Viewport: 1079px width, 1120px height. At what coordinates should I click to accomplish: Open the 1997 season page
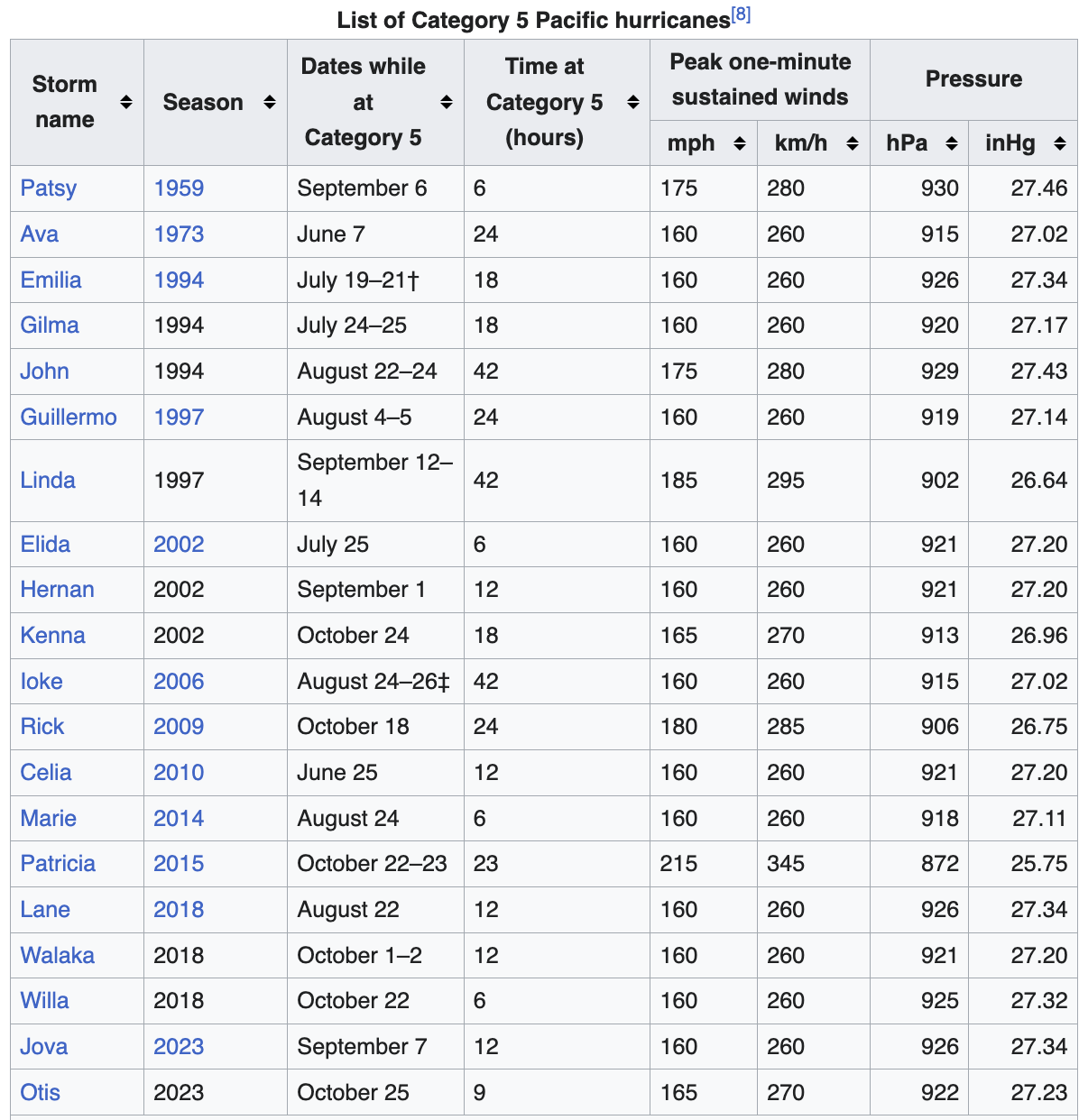pos(179,418)
